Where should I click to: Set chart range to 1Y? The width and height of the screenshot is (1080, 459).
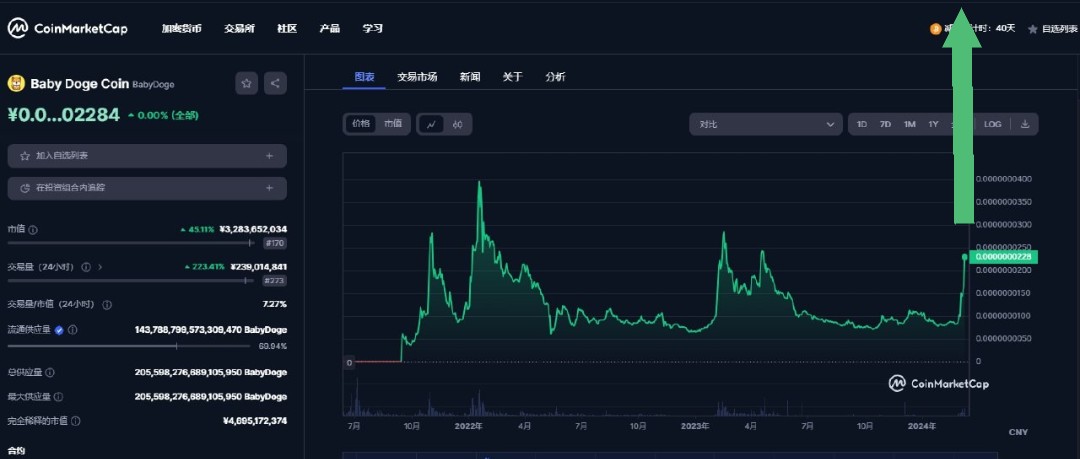tap(933, 124)
